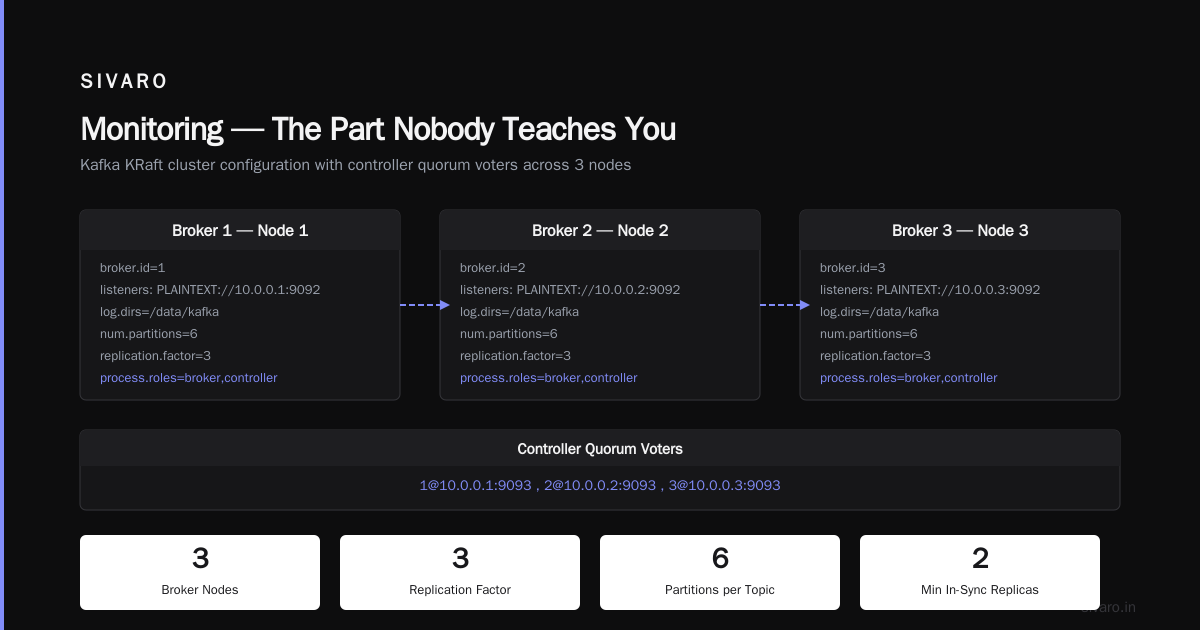Click the listeners line in Broker 1
The height and width of the screenshot is (630, 1200).
pos(210,290)
